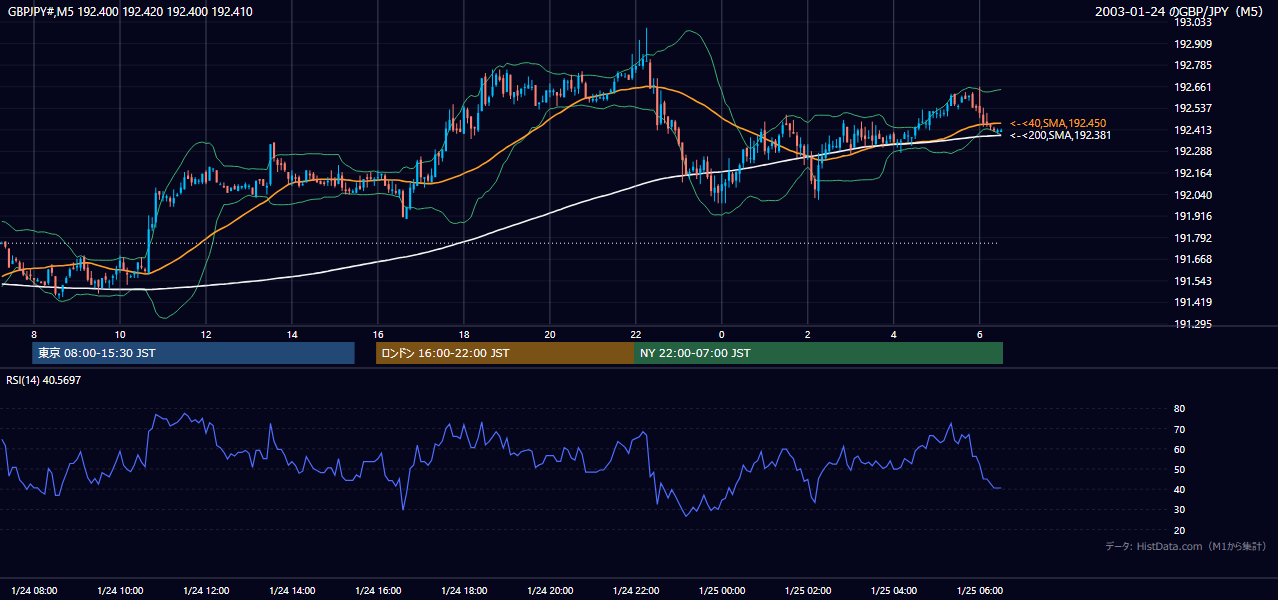Screen dimensions: 1278x600
Task: Click the 1/25 02:00 time label
Action: (808, 590)
